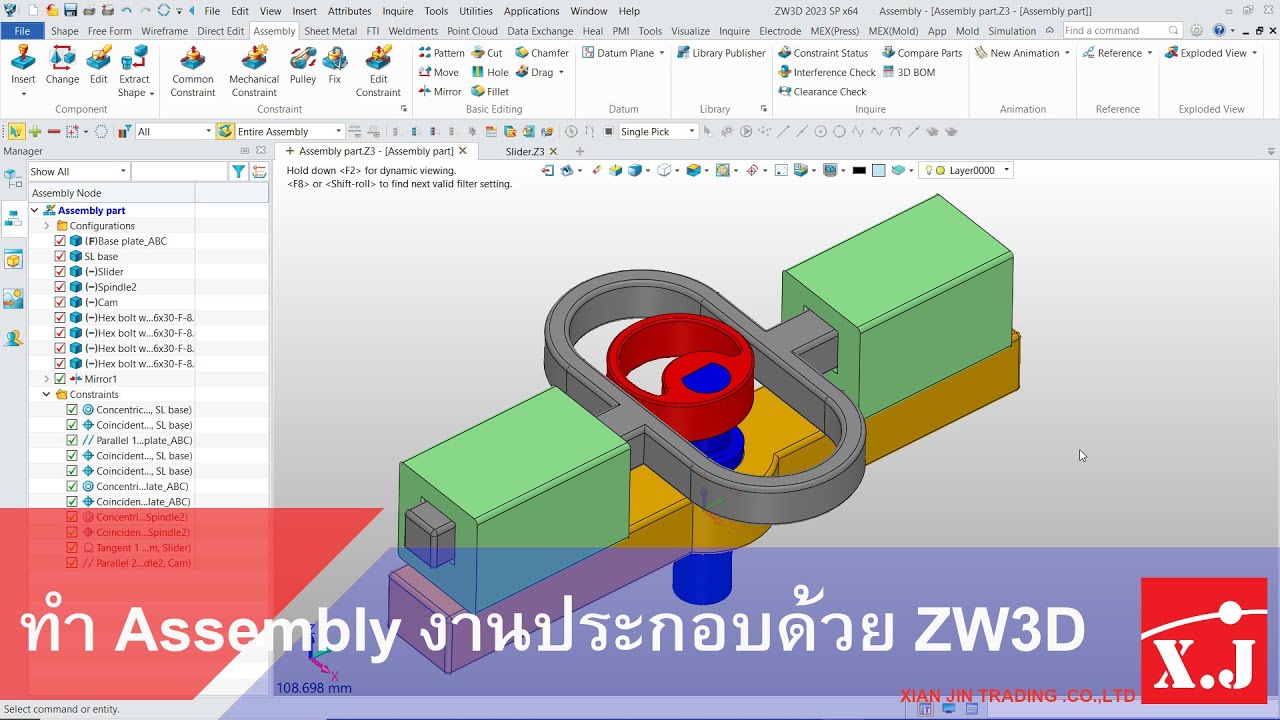Switch to the Slider.Z3 document tab
1280x720 pixels.
click(525, 151)
